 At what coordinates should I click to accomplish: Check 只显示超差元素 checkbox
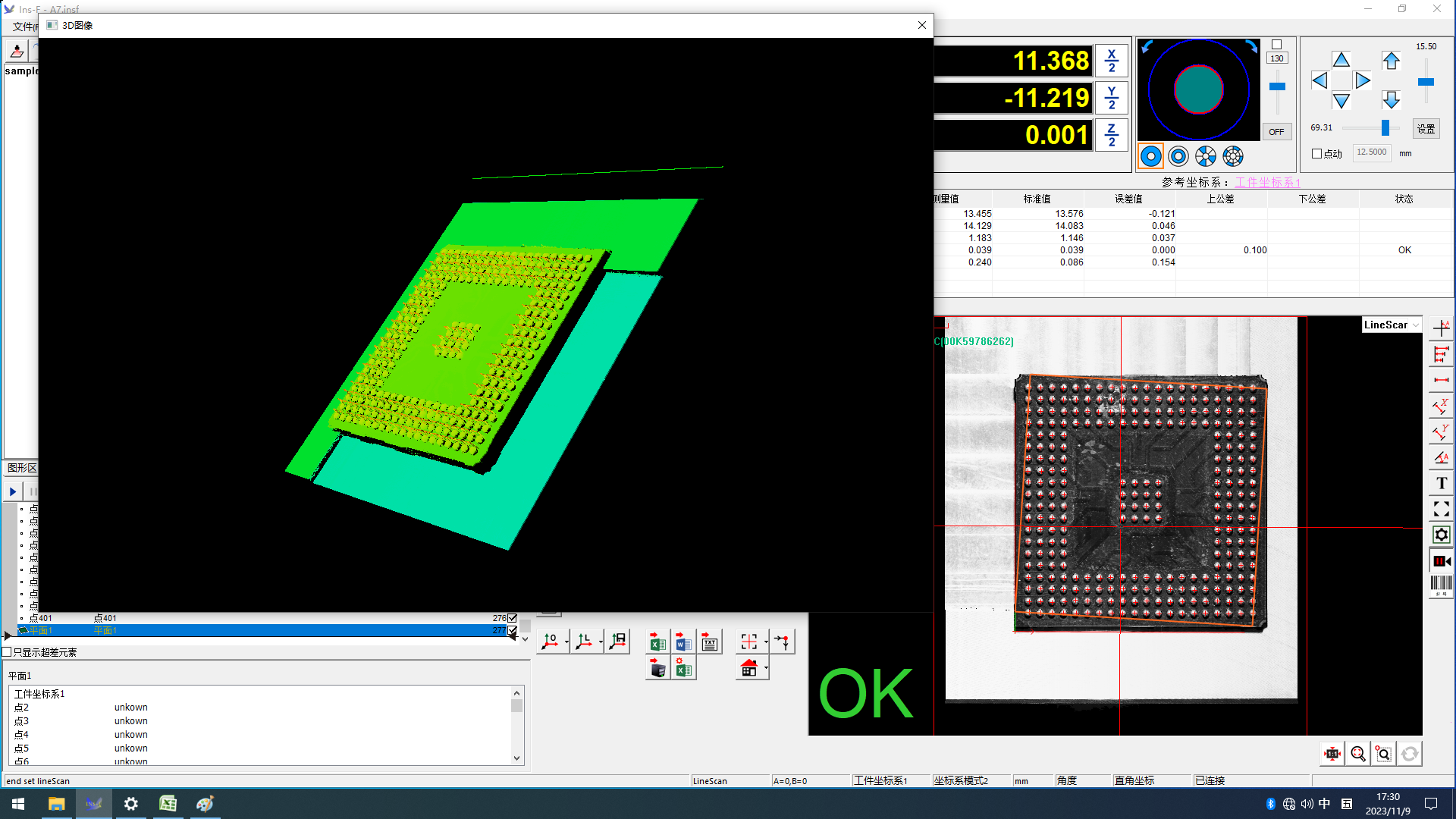pyautogui.click(x=7, y=652)
